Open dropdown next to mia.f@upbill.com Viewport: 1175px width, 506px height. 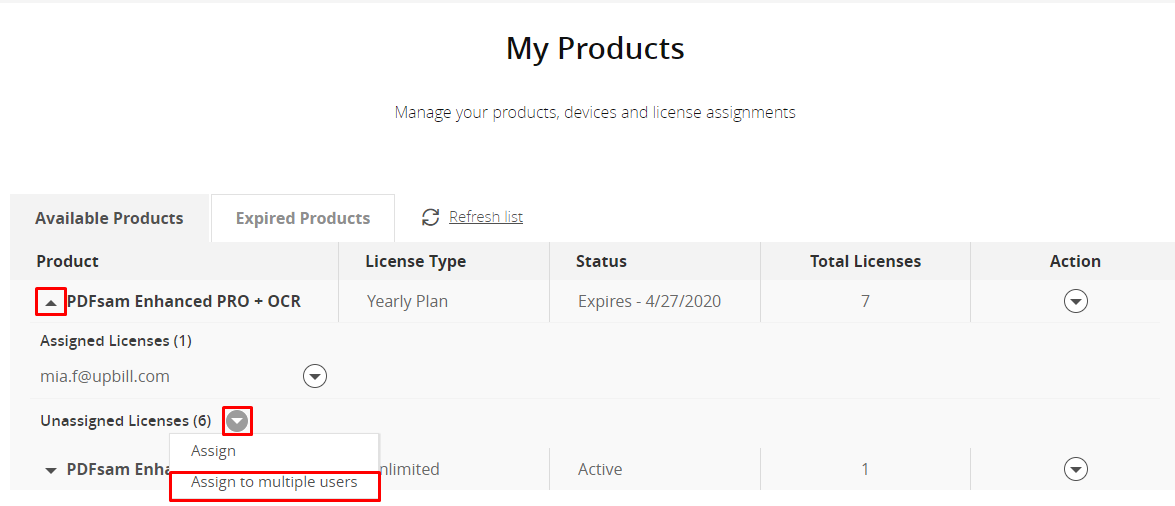[315, 376]
